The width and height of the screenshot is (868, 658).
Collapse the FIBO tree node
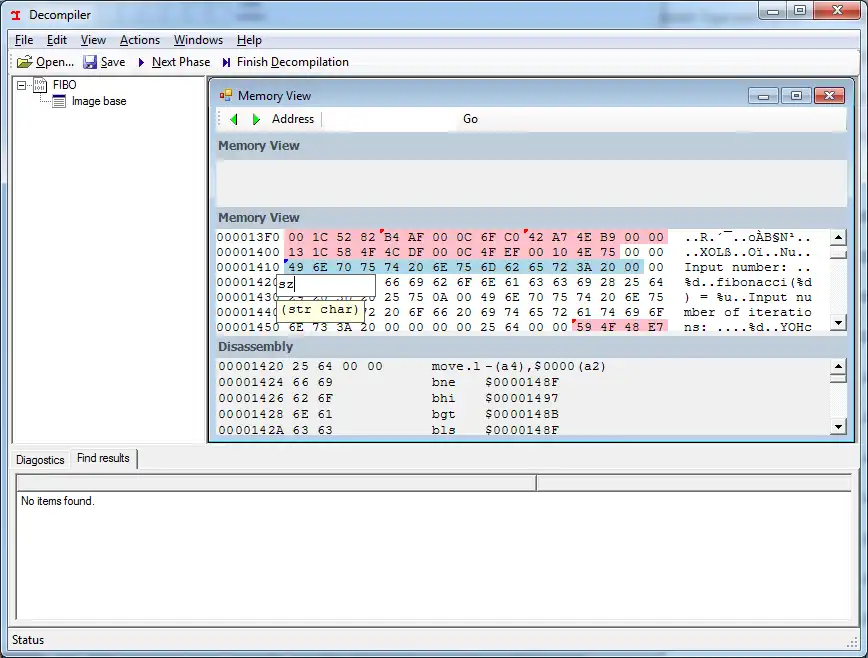[23, 85]
